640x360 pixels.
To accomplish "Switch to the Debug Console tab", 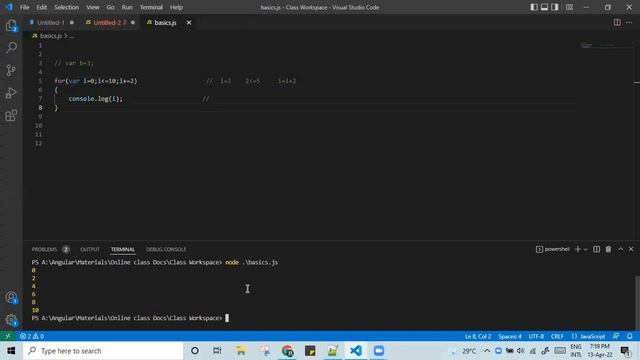I will 166,249.
